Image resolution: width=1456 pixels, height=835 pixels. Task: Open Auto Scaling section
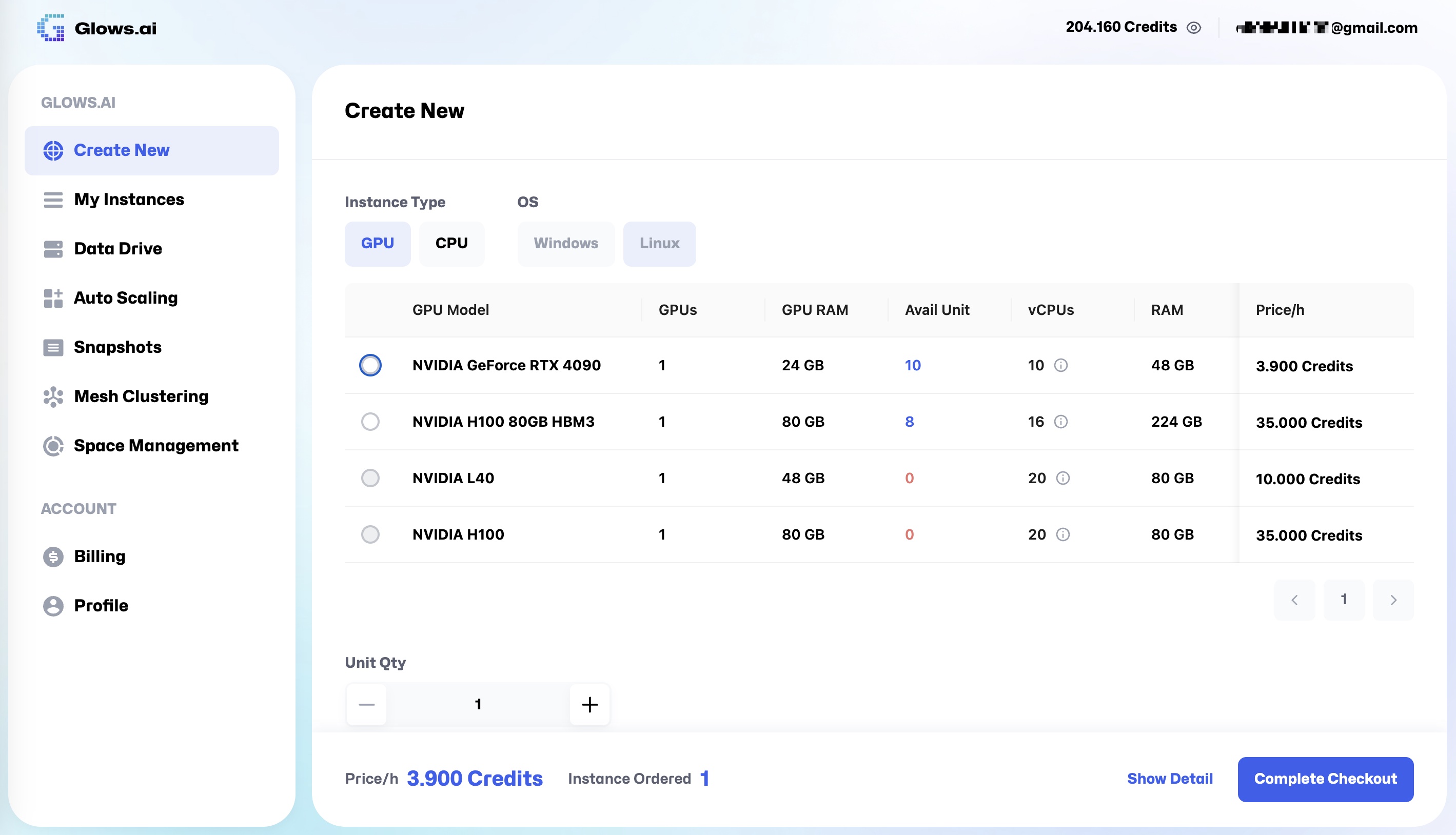pos(125,297)
